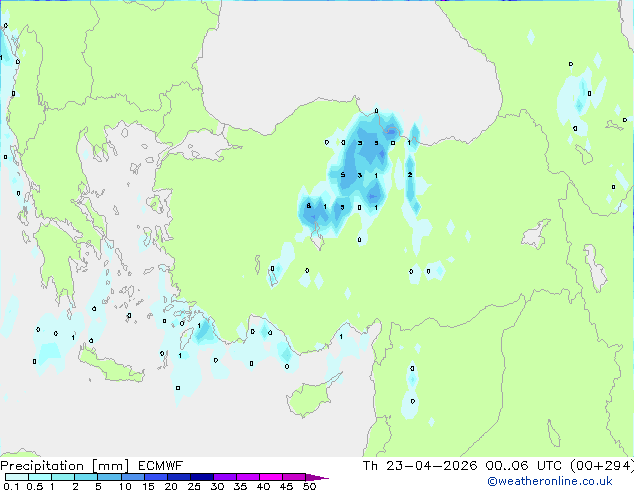The width and height of the screenshot is (634, 490).
Task: Click the island of Crete on the map
Action: [111, 365]
